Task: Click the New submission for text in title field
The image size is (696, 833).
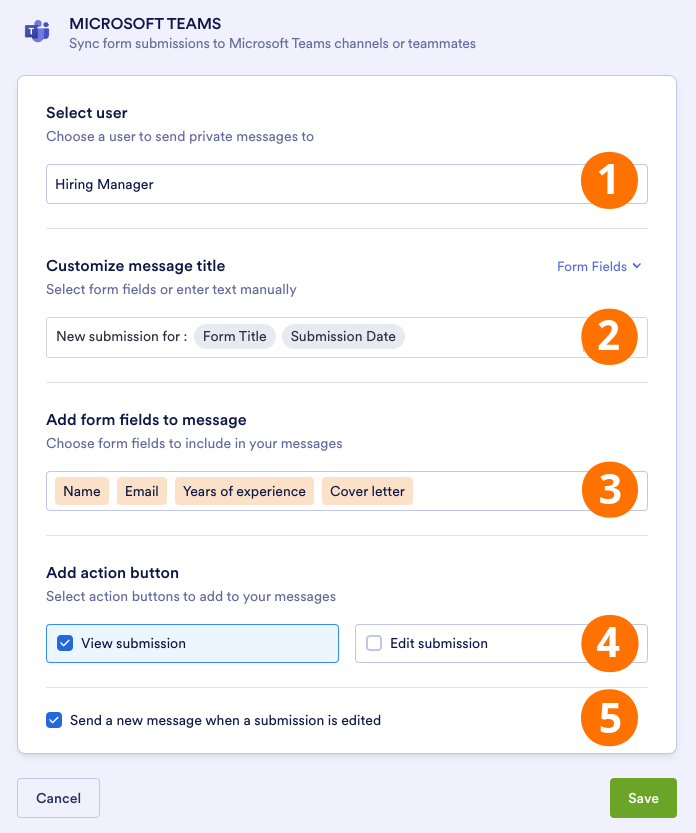Action: pyautogui.click(x=121, y=337)
